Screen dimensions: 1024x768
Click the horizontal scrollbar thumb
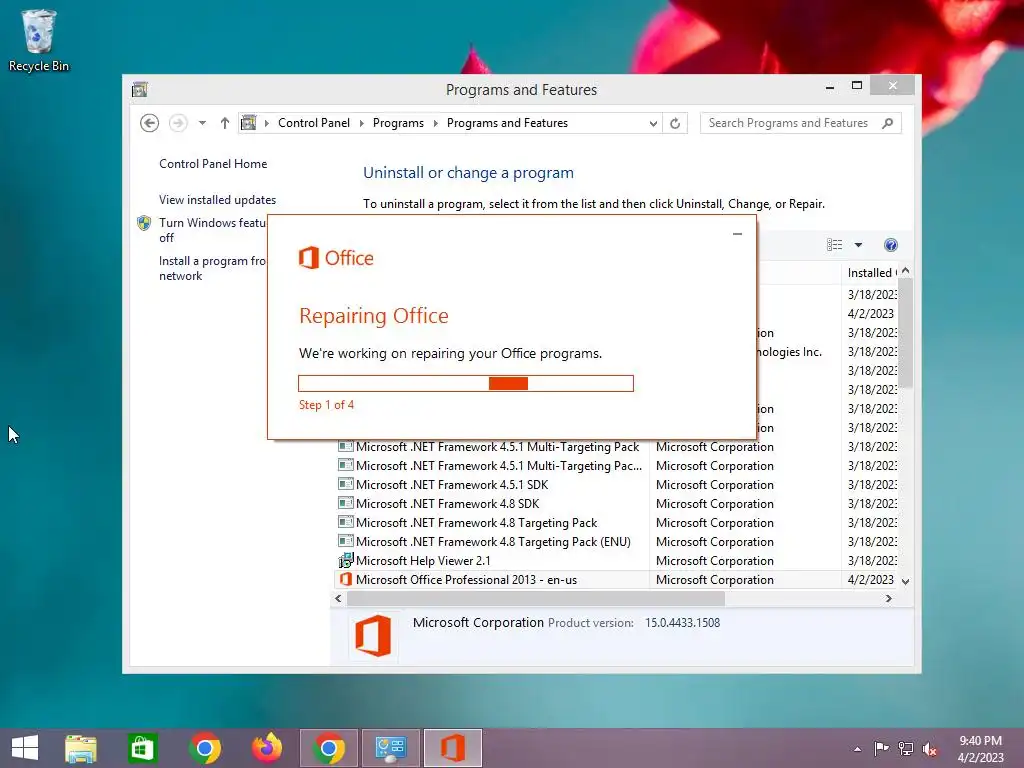(536, 598)
